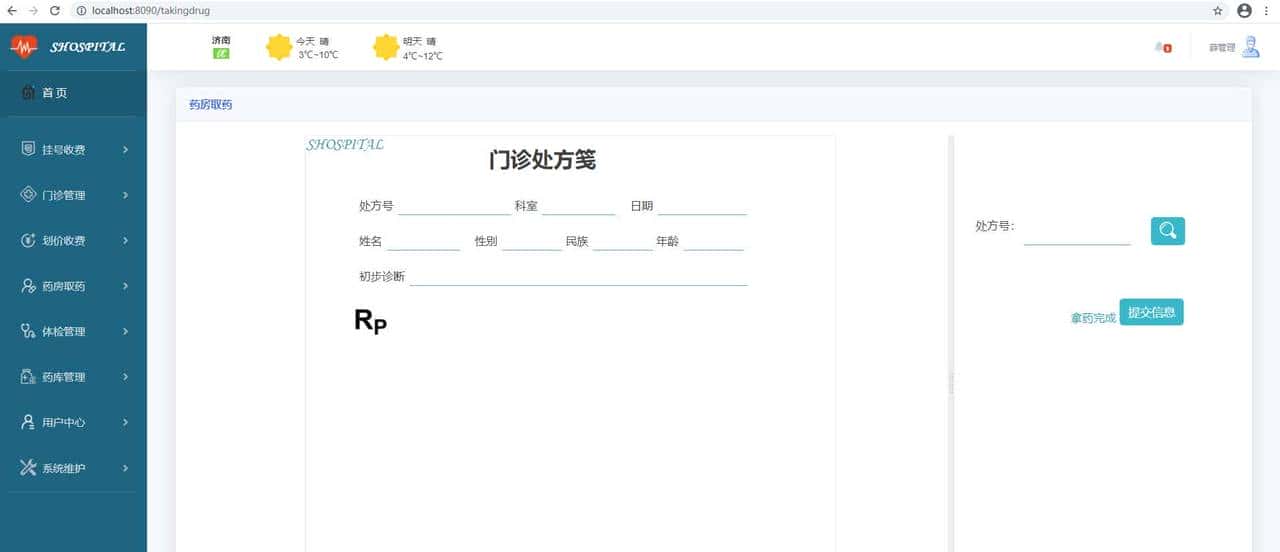Reload the page with the browser refresh icon
1280x552 pixels.
[55, 10]
